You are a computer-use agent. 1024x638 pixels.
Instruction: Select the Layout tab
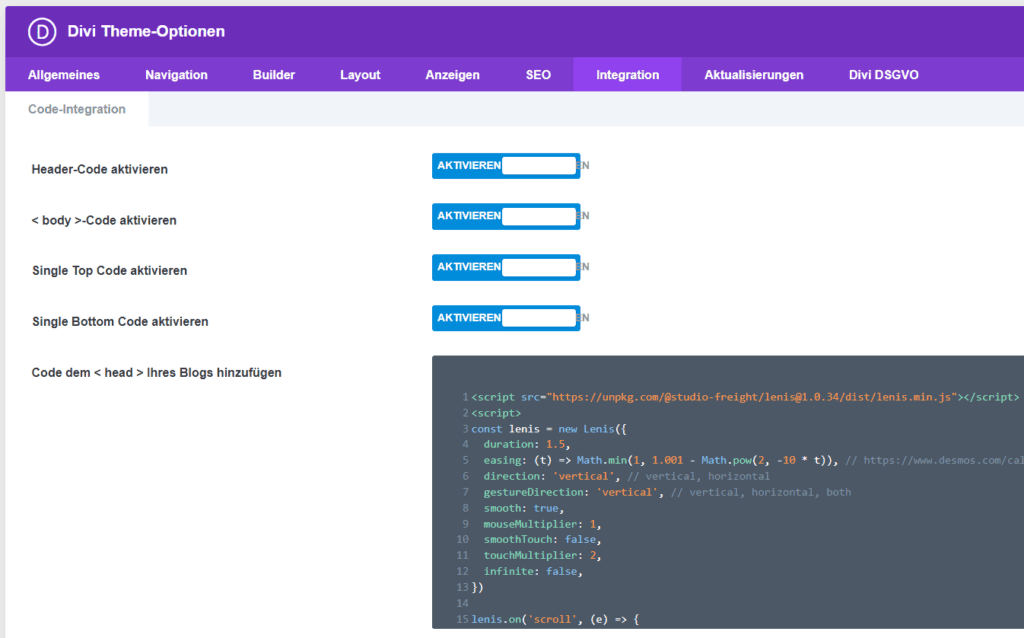(360, 75)
